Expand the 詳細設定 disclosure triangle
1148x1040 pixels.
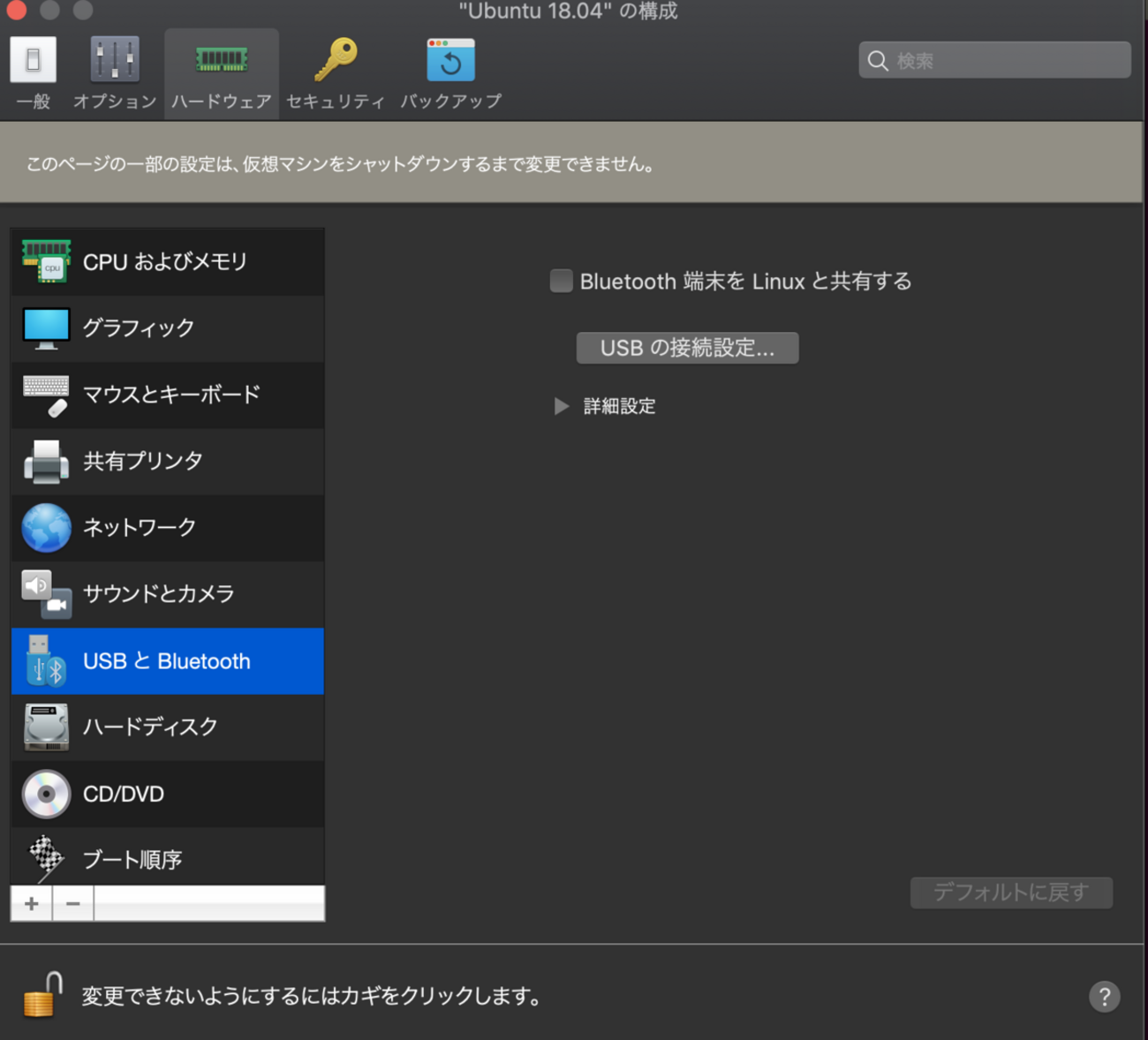point(561,406)
